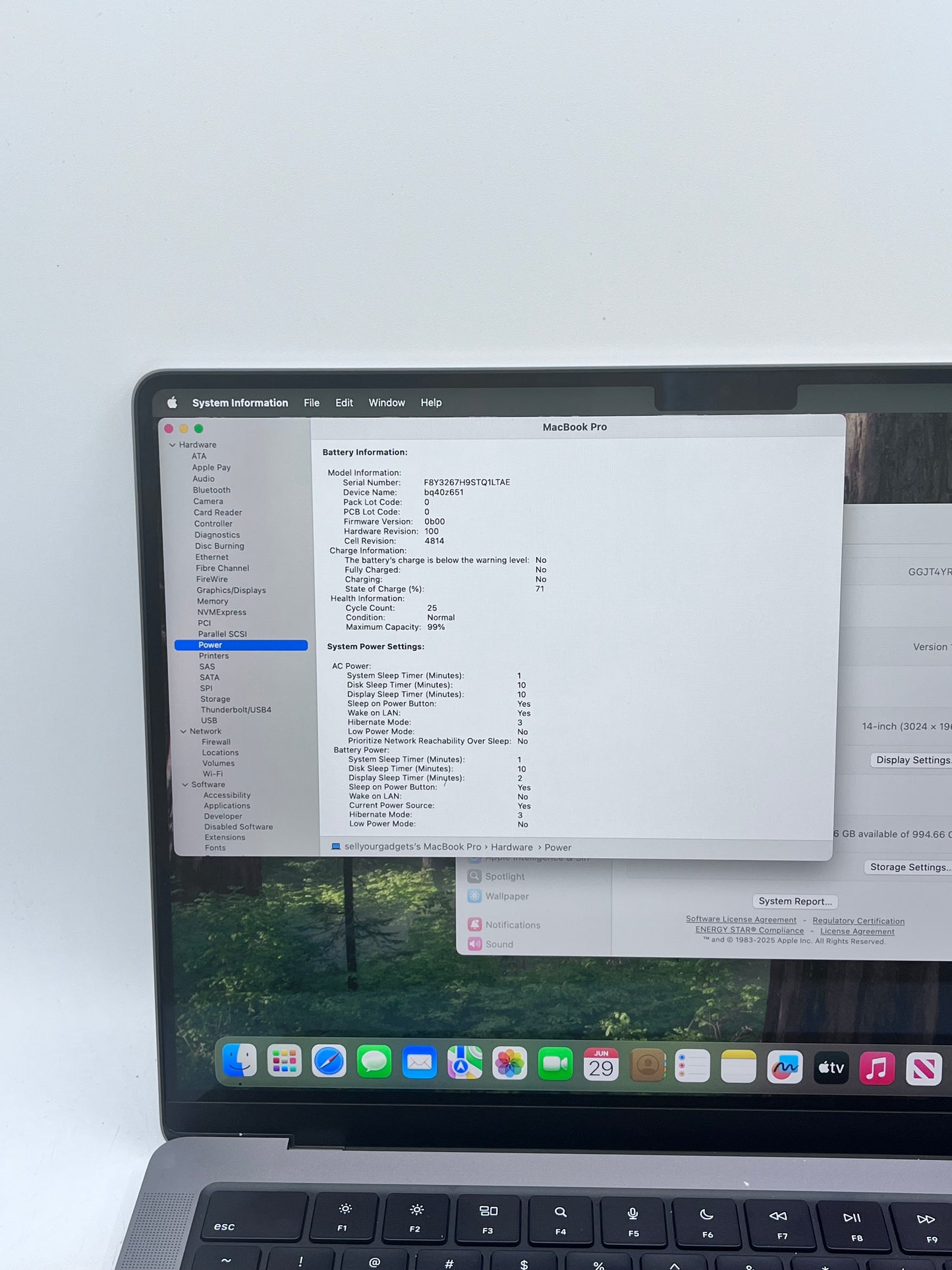The width and height of the screenshot is (952, 1270).
Task: Select Memory in the Hardware list
Action: pos(213,602)
